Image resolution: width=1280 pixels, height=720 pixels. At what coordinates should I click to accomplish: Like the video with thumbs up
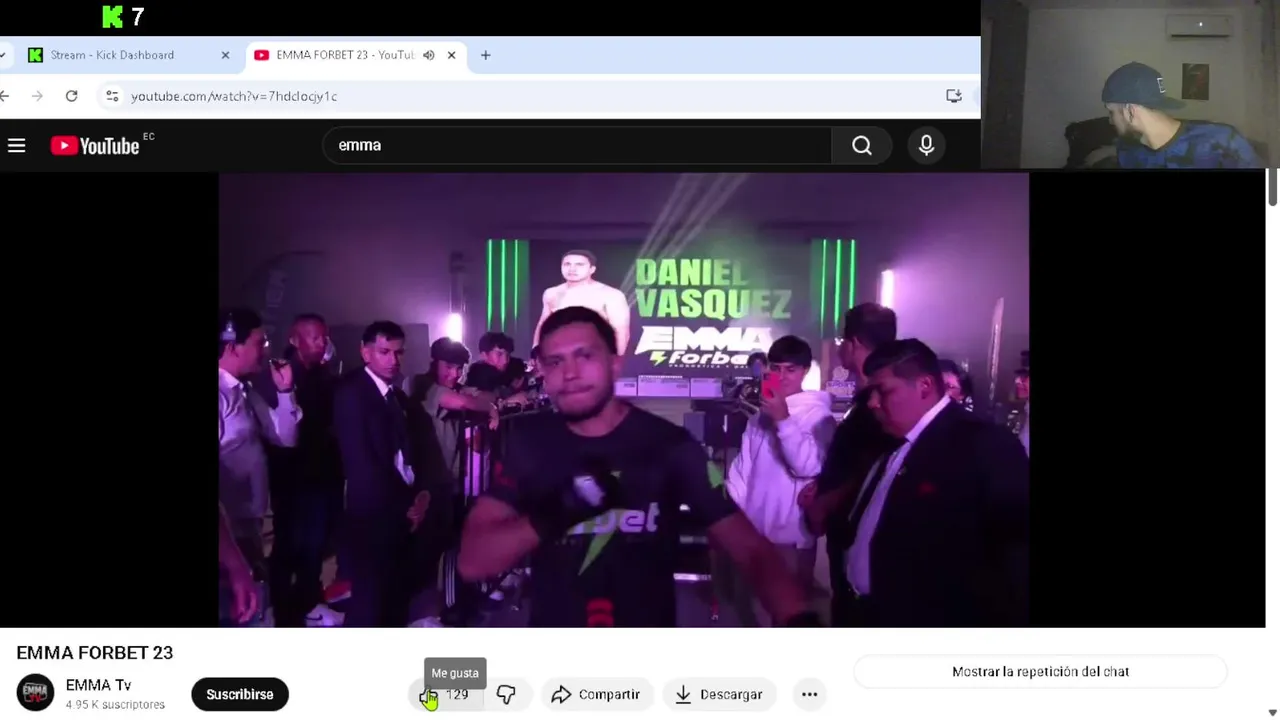446,694
